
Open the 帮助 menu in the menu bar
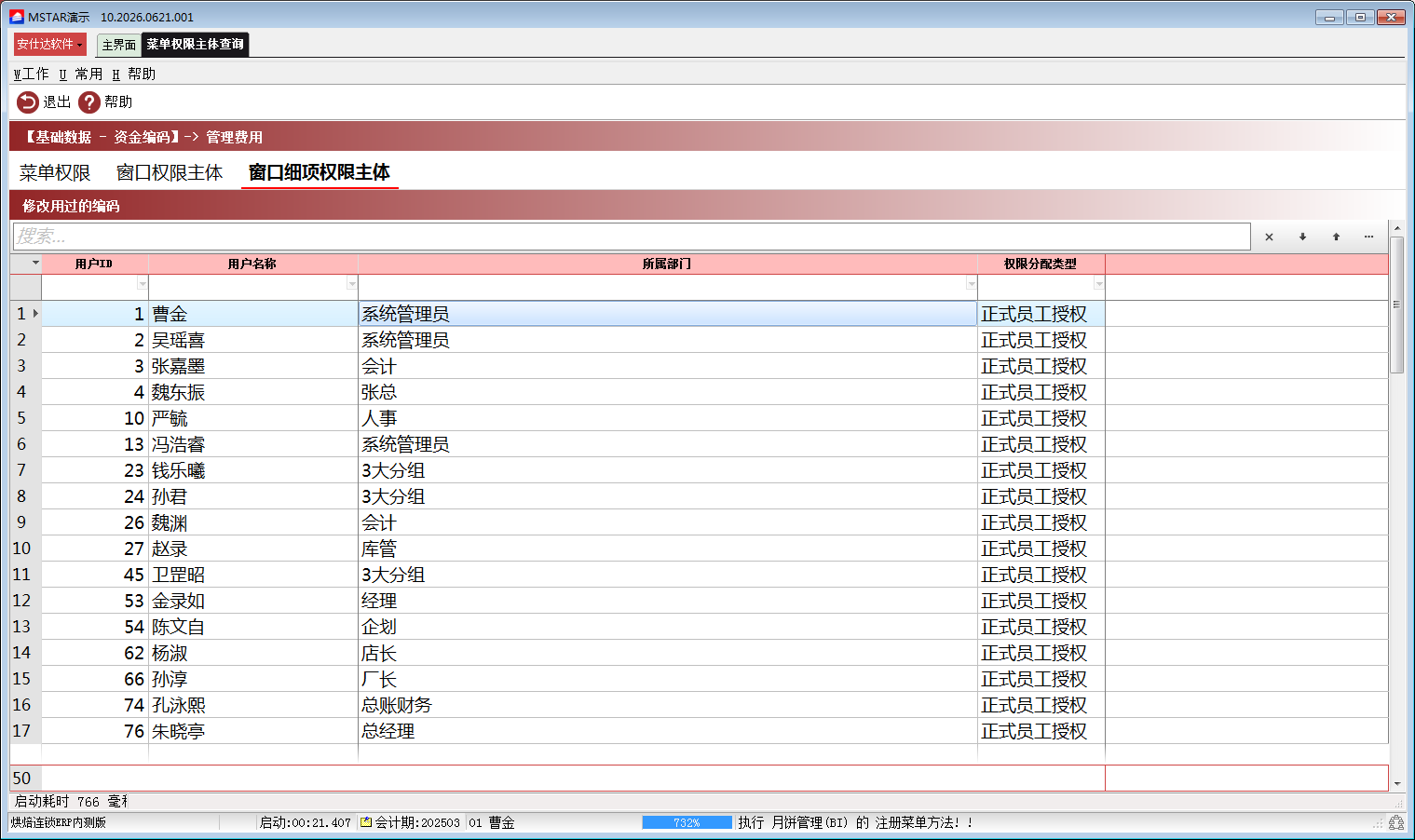134,74
